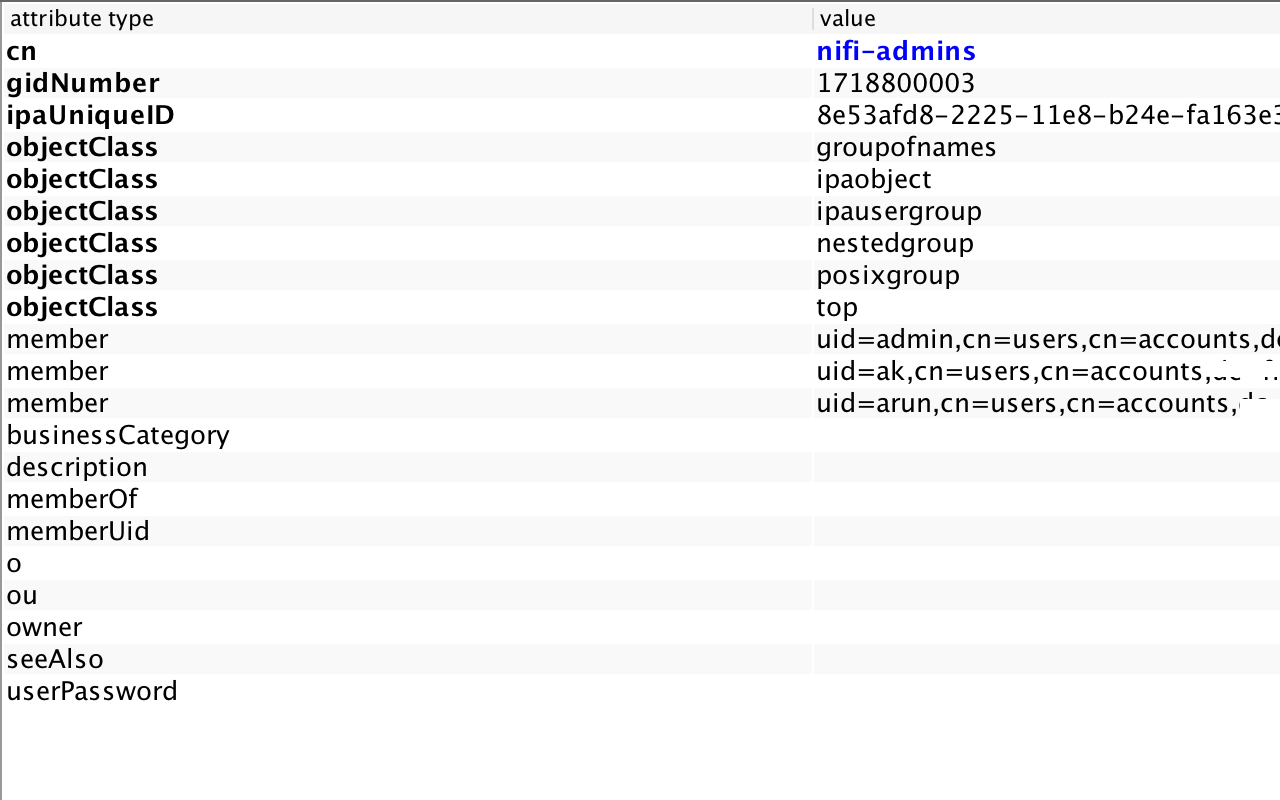Click the userPassword attribute row

click(x=92, y=691)
